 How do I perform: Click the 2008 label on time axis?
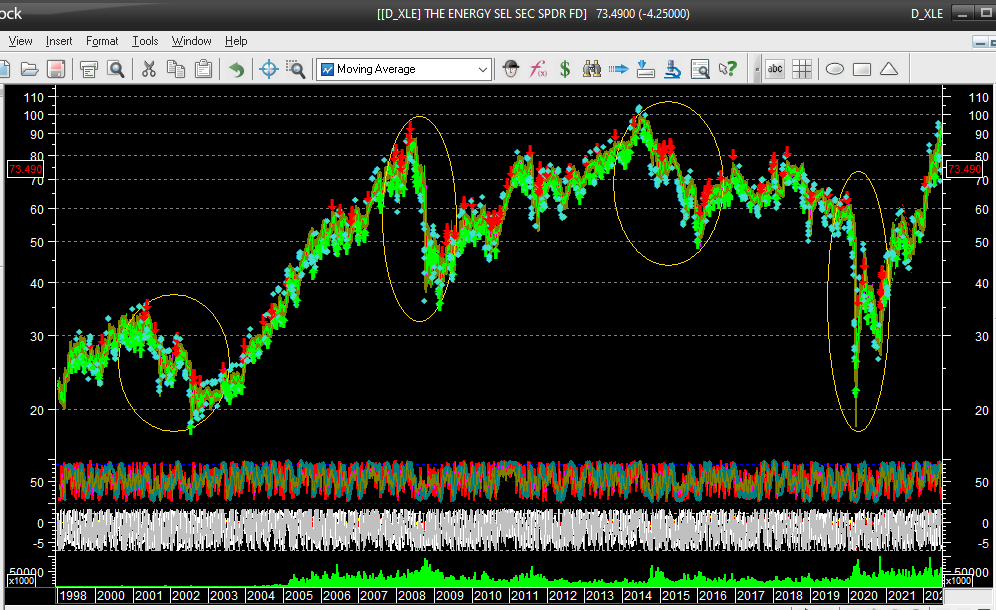pos(412,595)
